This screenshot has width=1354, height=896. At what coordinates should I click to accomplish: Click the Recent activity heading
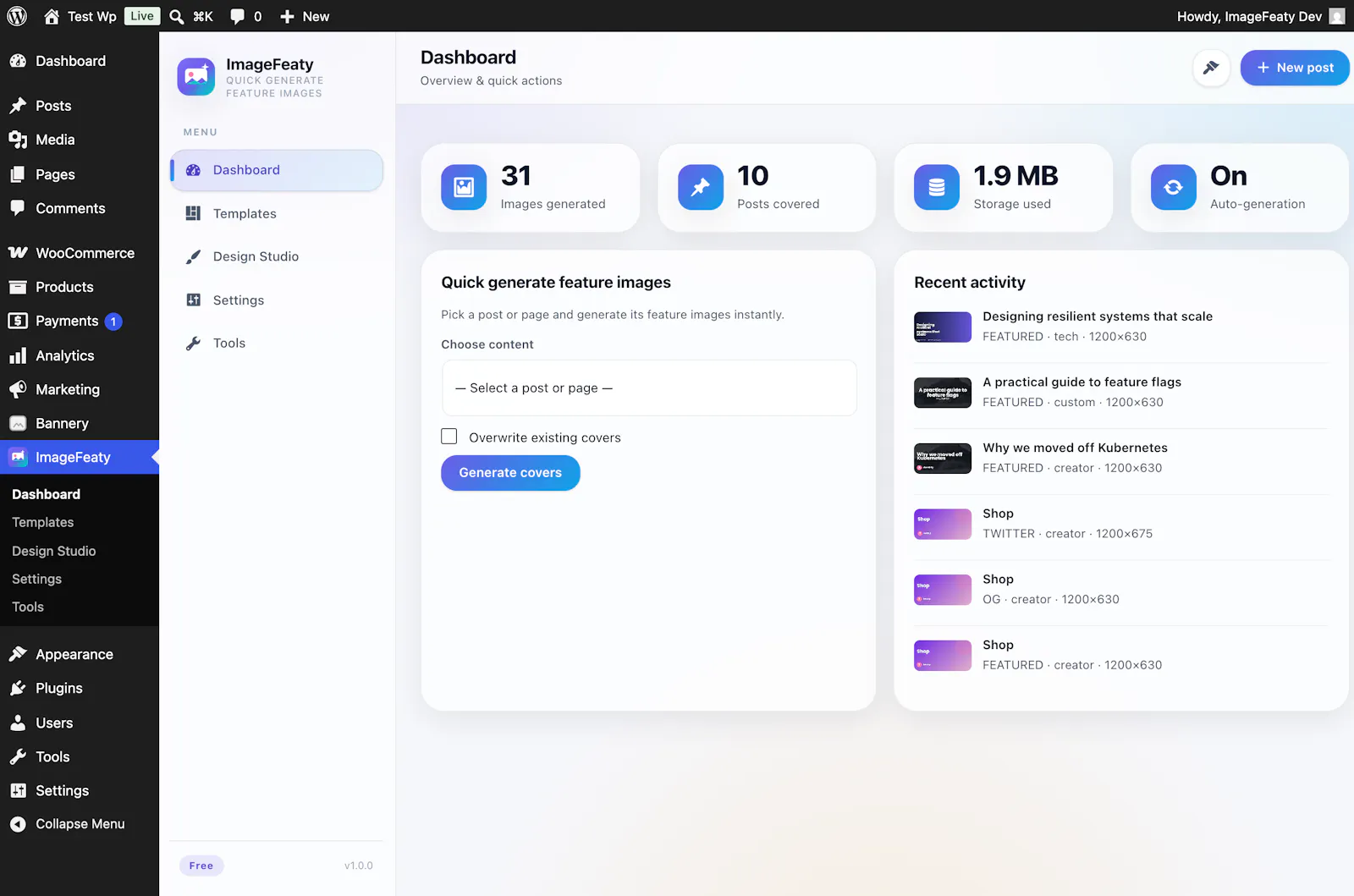coord(970,283)
